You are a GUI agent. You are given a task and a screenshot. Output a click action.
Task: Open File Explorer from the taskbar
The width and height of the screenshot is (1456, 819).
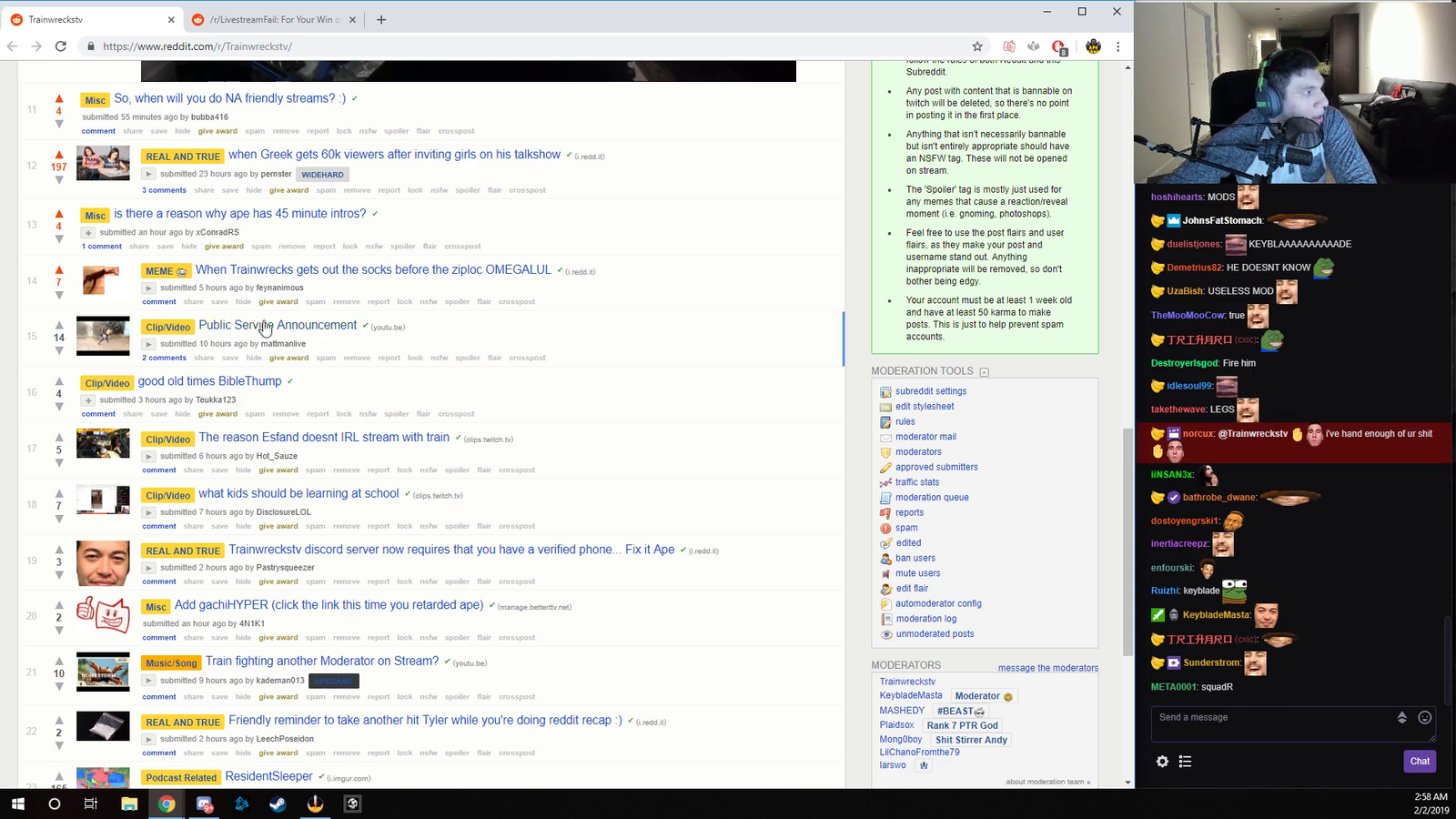pyautogui.click(x=129, y=804)
